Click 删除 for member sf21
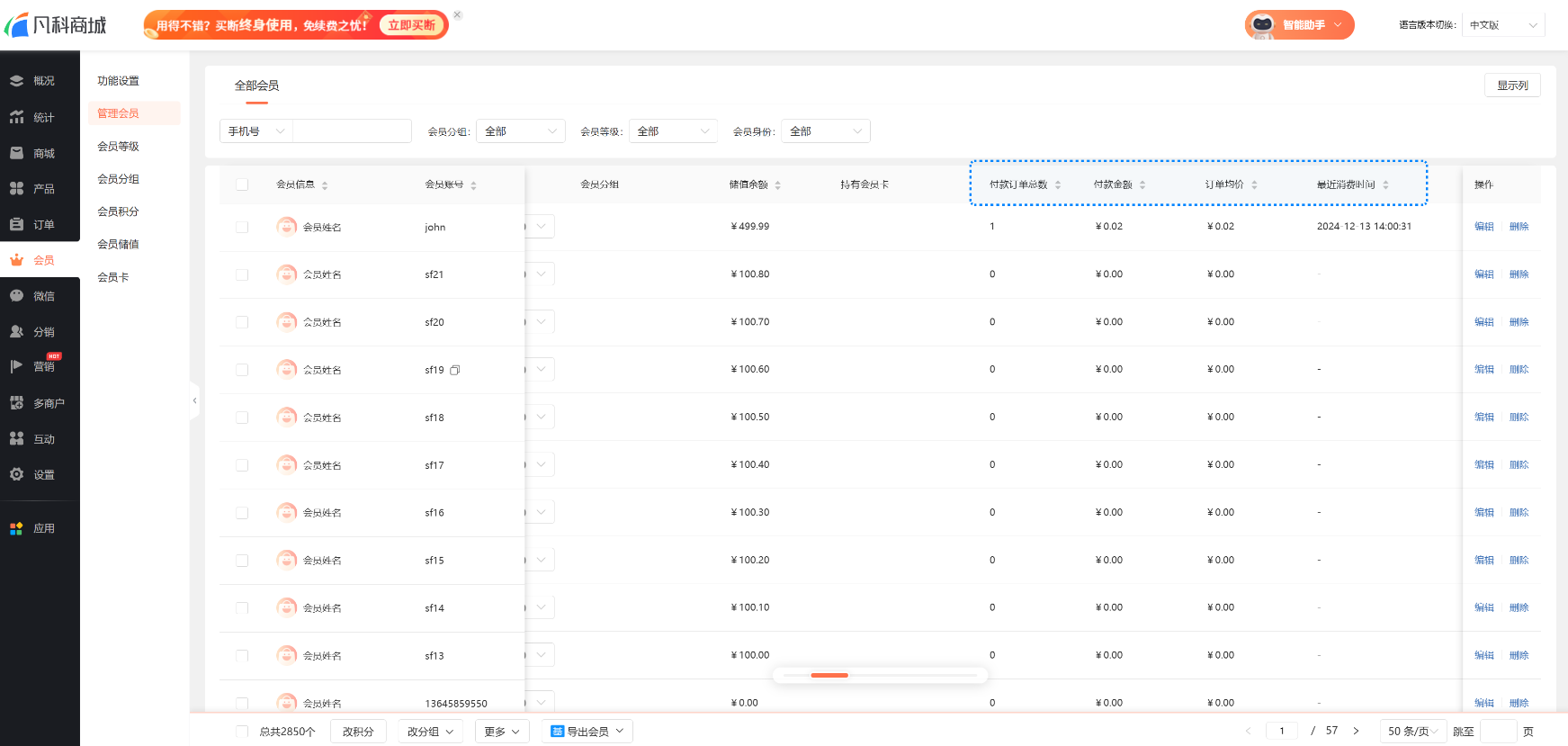The width and height of the screenshot is (1568, 746). coord(1519,274)
